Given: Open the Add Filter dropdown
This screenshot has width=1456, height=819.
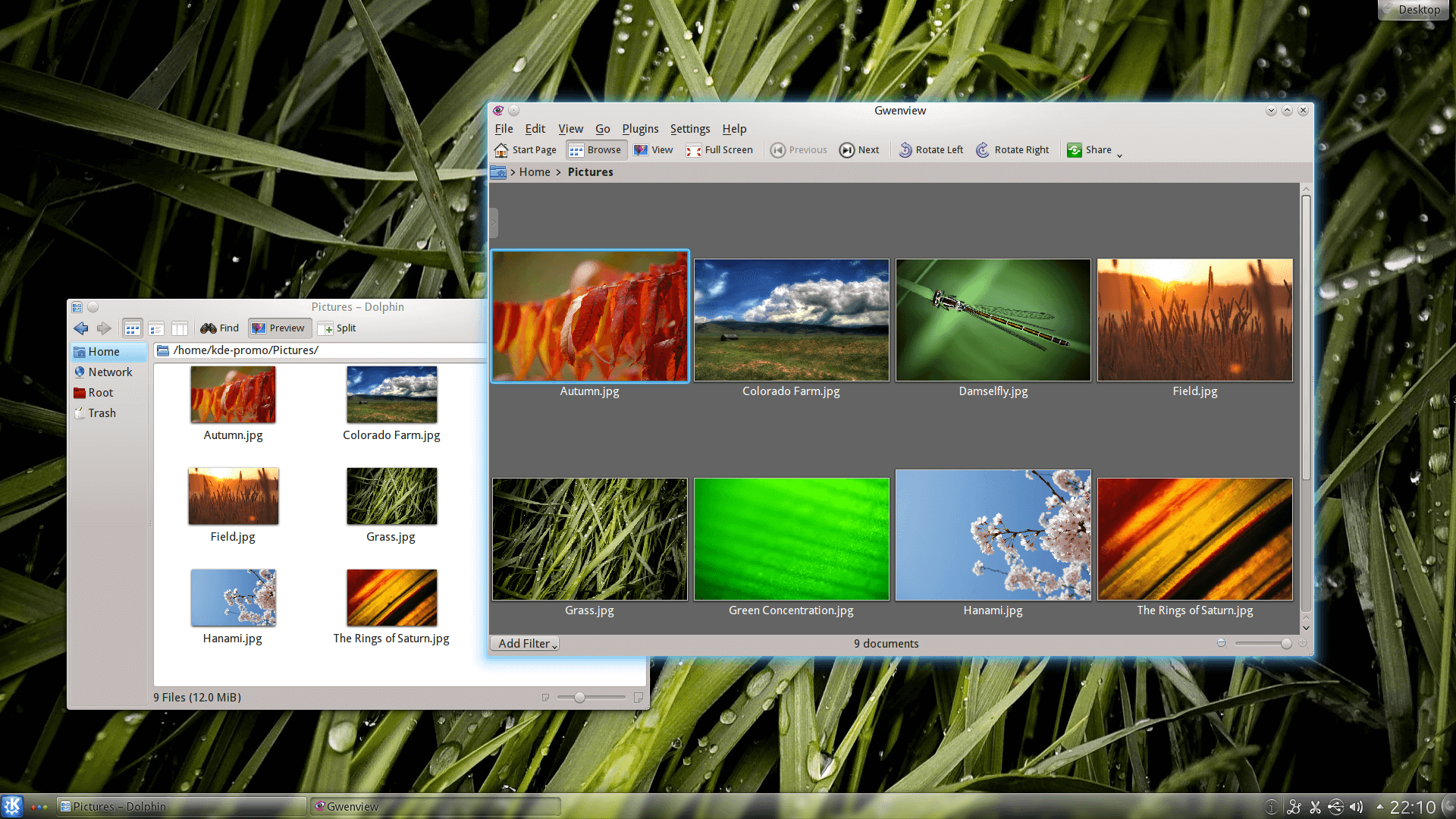Looking at the screenshot, I should [x=524, y=643].
